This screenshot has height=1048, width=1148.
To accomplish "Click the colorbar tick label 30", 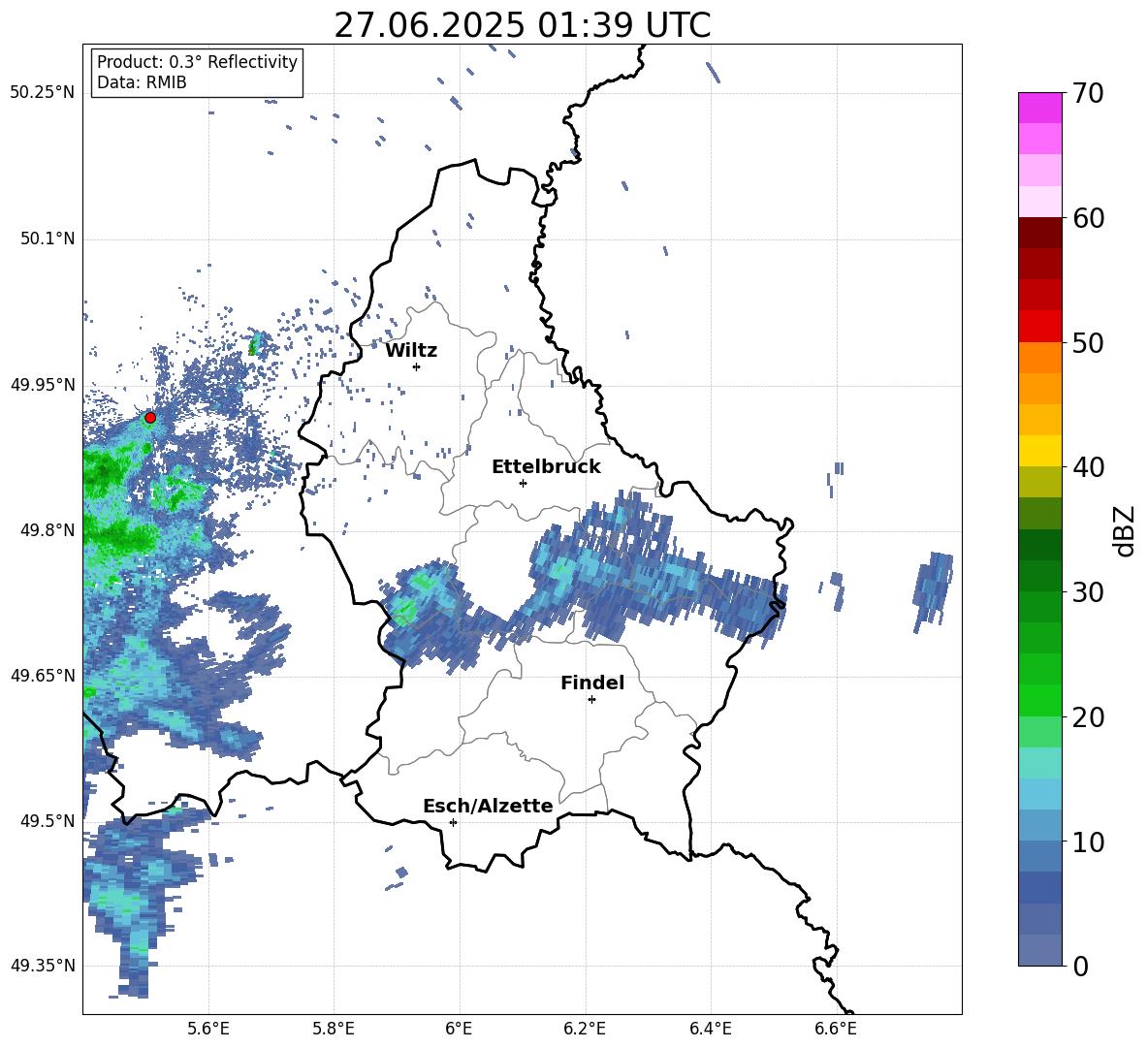I will pos(1088,592).
